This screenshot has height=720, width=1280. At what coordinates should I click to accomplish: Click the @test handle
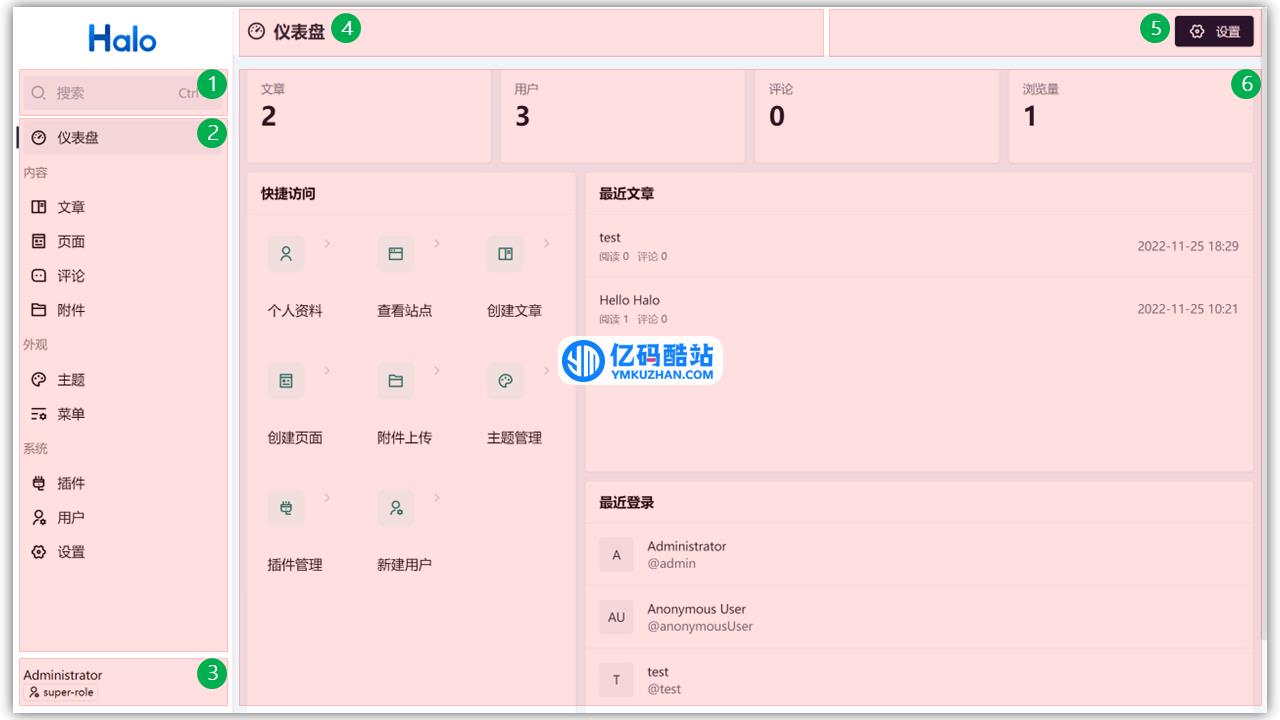pos(664,689)
